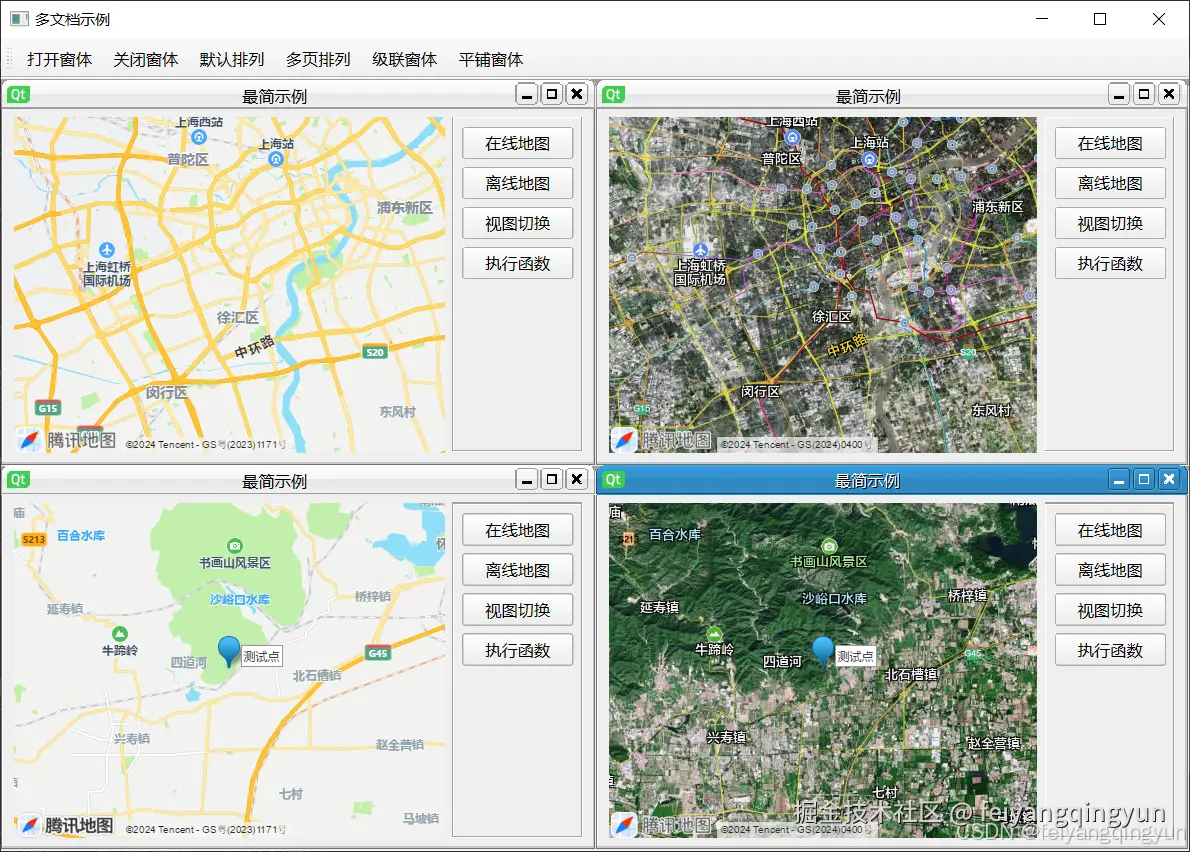The height and width of the screenshot is (852, 1190).
Task: Click 书画山风景区 scenic icon on bottom-left map
Action: click(235, 545)
